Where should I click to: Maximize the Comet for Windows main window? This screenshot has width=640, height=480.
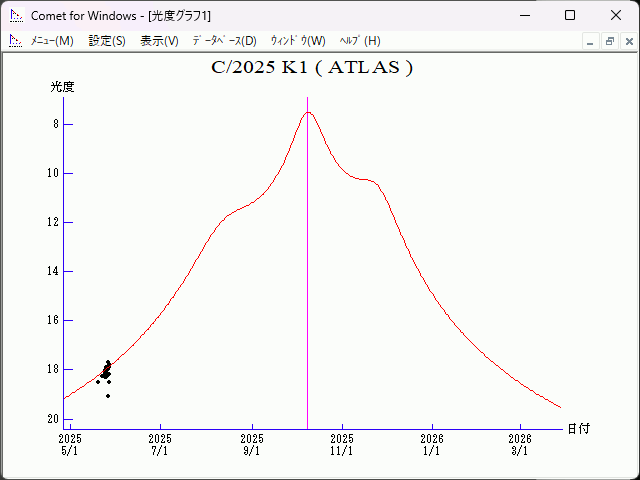tap(569, 15)
